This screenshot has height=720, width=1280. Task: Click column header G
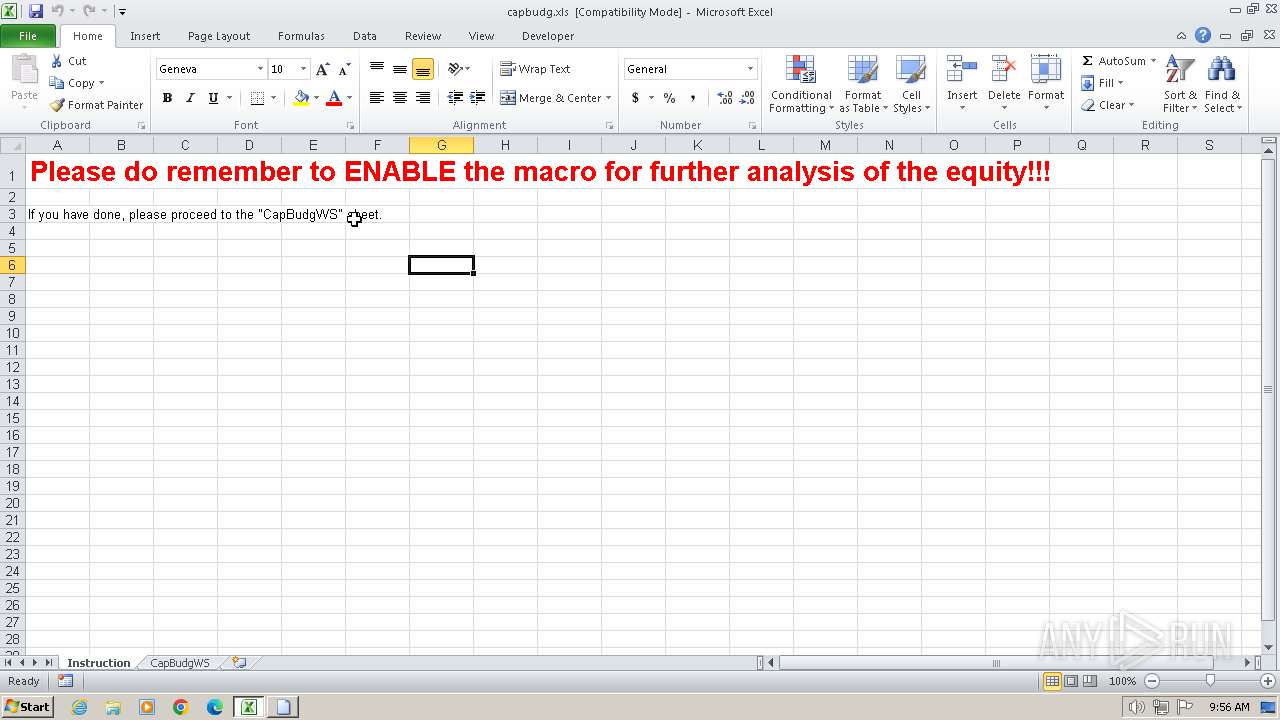[441, 145]
